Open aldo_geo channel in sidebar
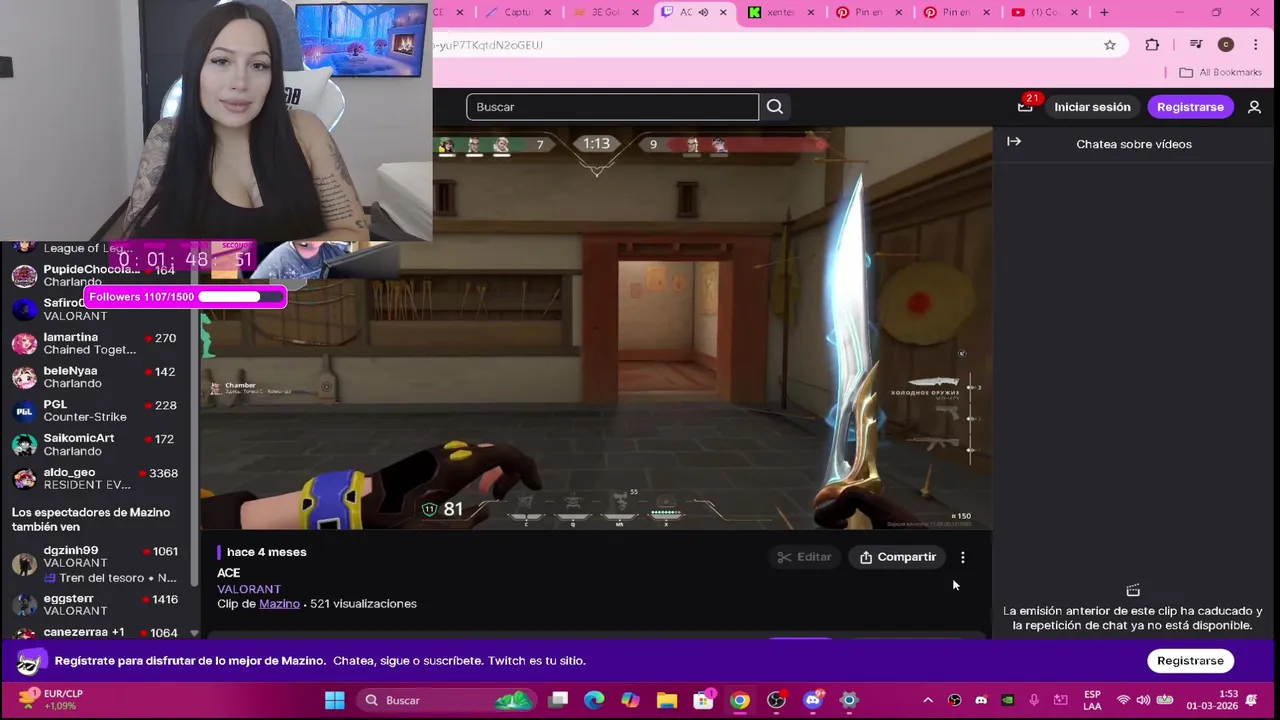The image size is (1280, 720). pyautogui.click(x=94, y=478)
